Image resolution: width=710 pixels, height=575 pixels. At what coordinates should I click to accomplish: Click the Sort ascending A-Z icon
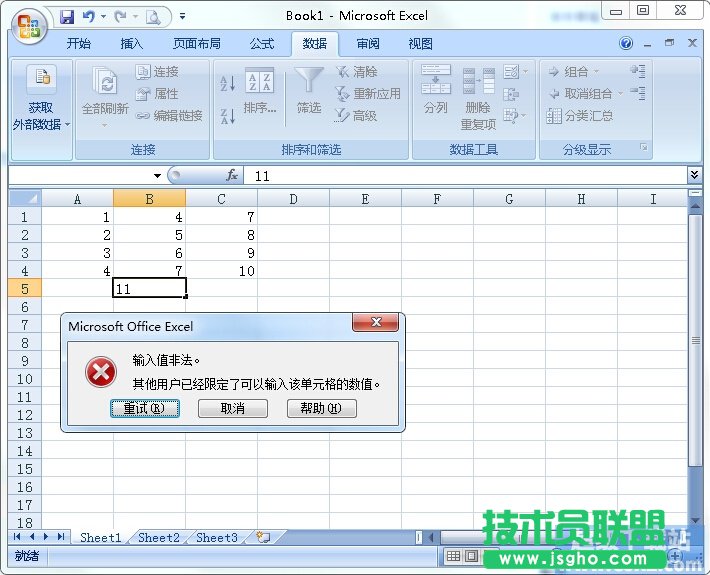(227, 83)
